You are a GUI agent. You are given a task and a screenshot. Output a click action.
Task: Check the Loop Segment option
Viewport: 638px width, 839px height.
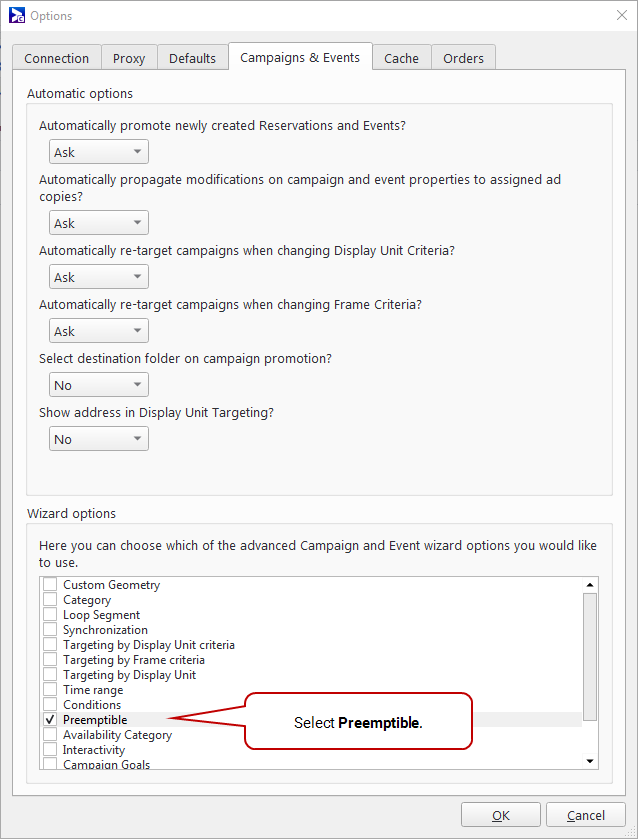point(50,615)
